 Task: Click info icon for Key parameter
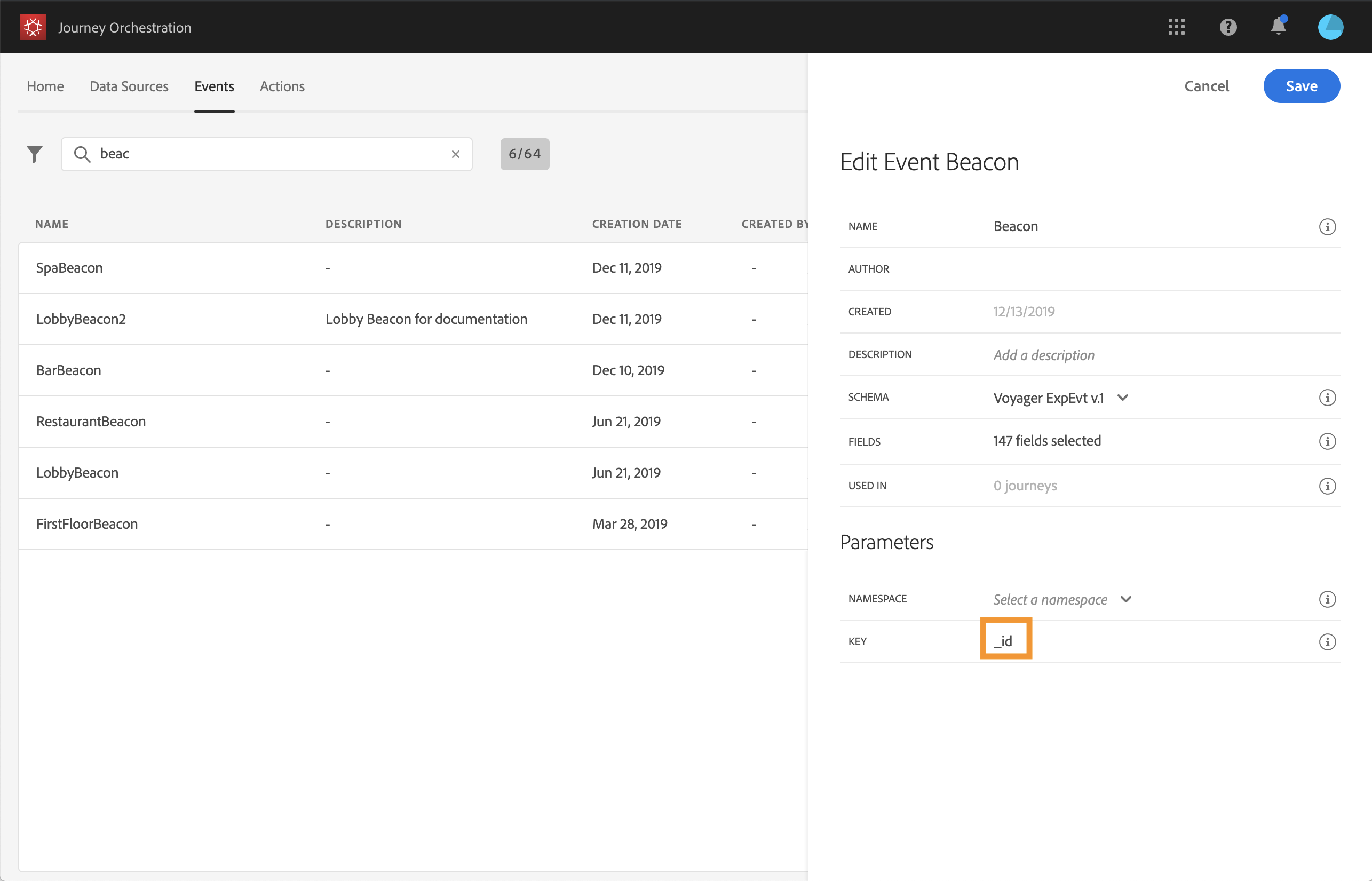[x=1327, y=641]
